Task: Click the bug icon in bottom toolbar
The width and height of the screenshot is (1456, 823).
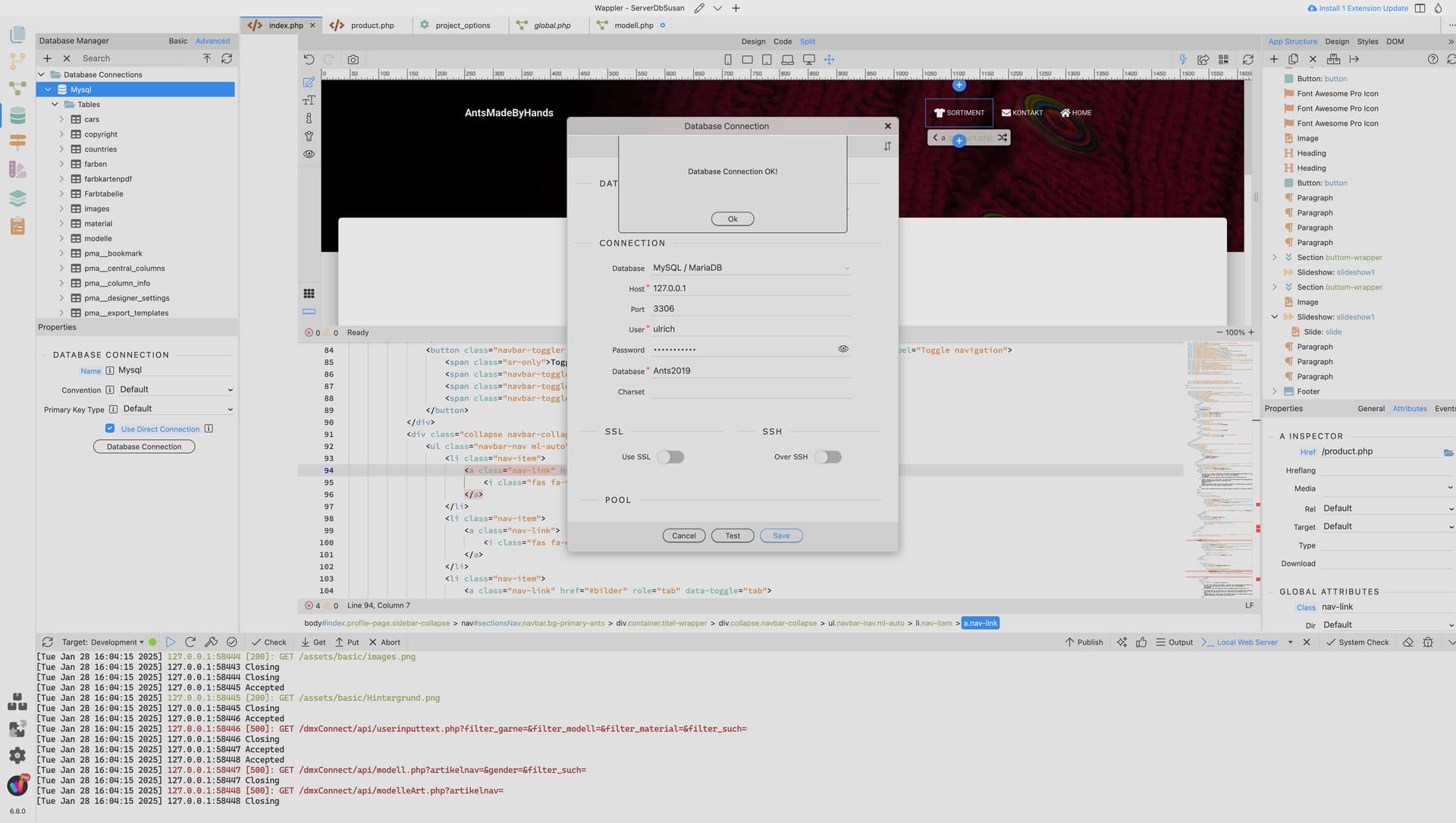Action: tap(1428, 642)
